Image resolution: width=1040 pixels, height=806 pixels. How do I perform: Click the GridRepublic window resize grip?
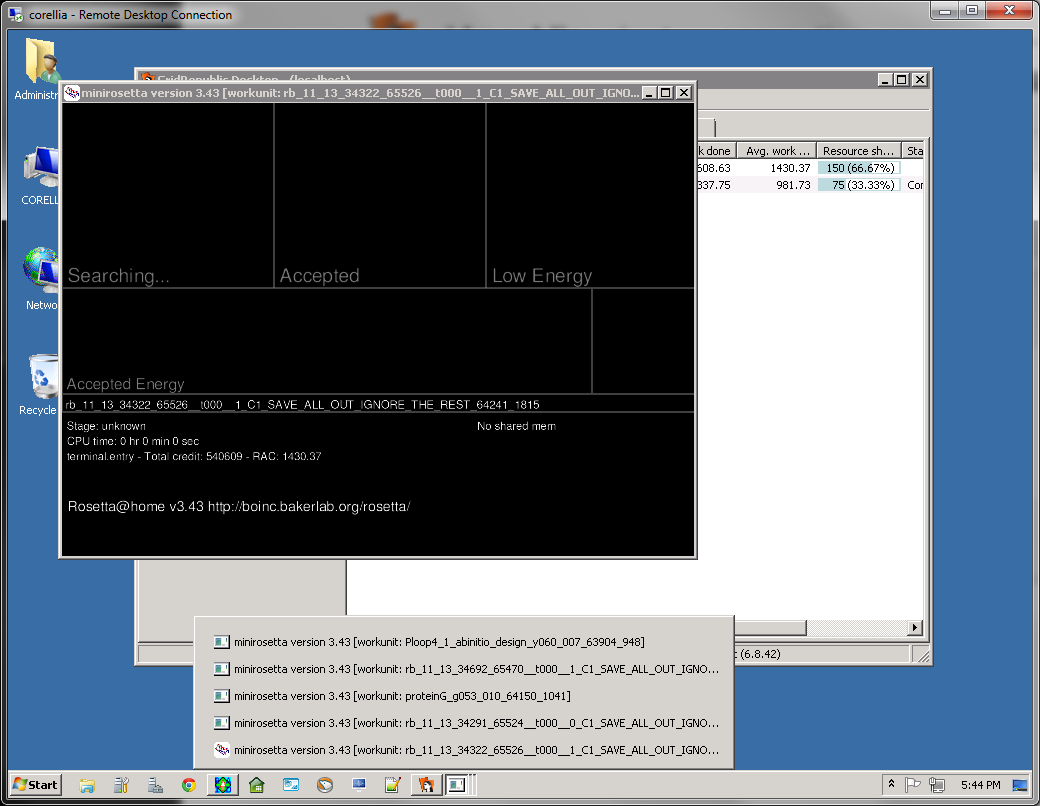click(923, 655)
